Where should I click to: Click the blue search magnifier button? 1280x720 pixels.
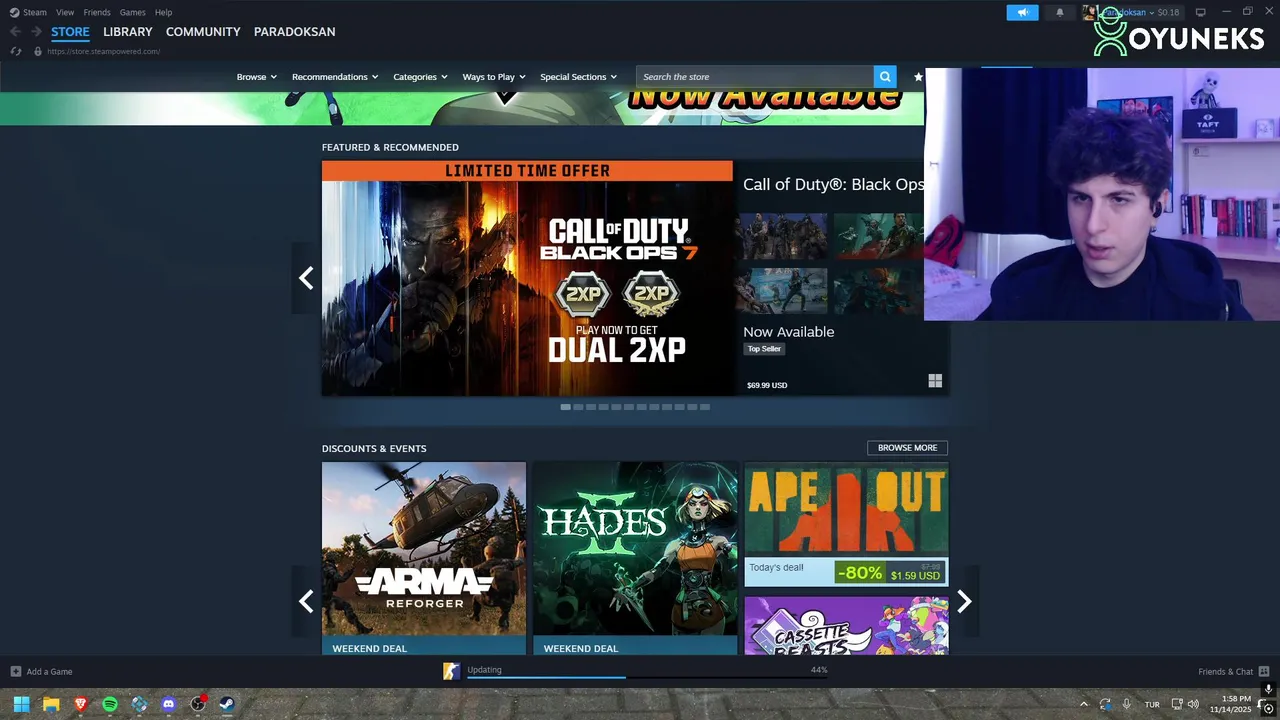click(x=884, y=77)
